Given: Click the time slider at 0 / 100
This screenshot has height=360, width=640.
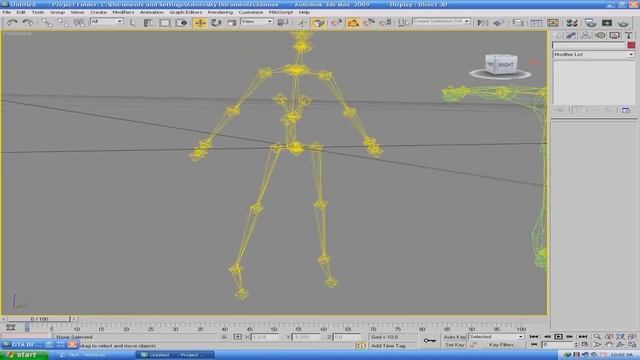Looking at the screenshot, I should click(39, 319).
